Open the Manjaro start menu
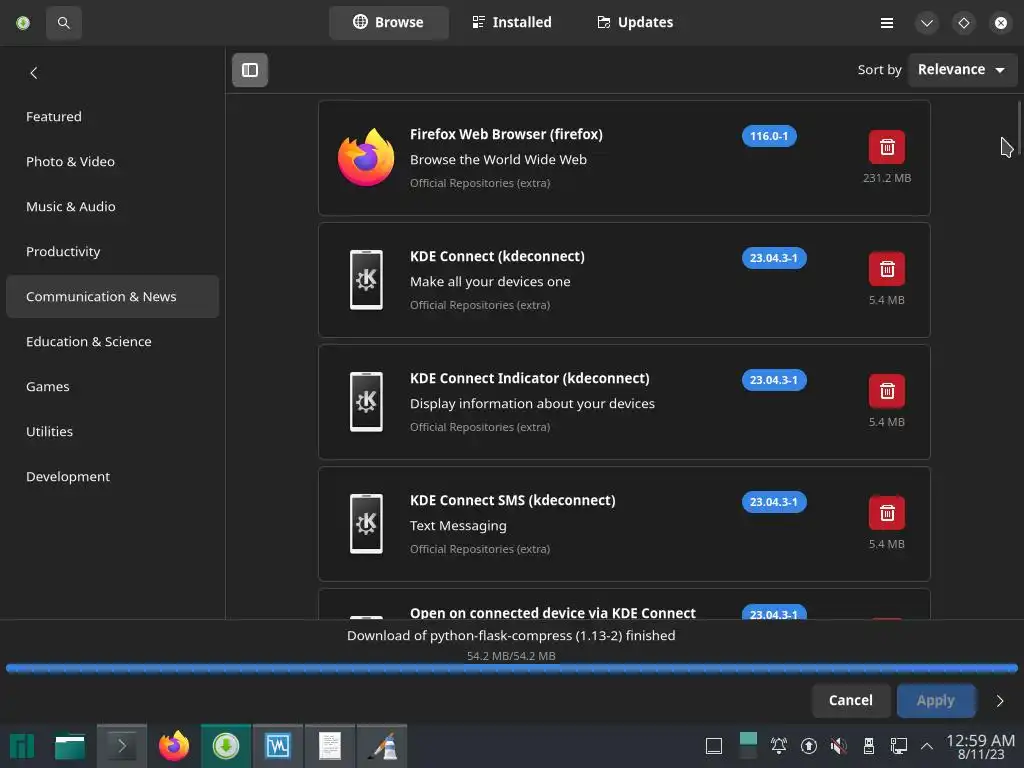Viewport: 1024px width, 768px height. click(22, 746)
